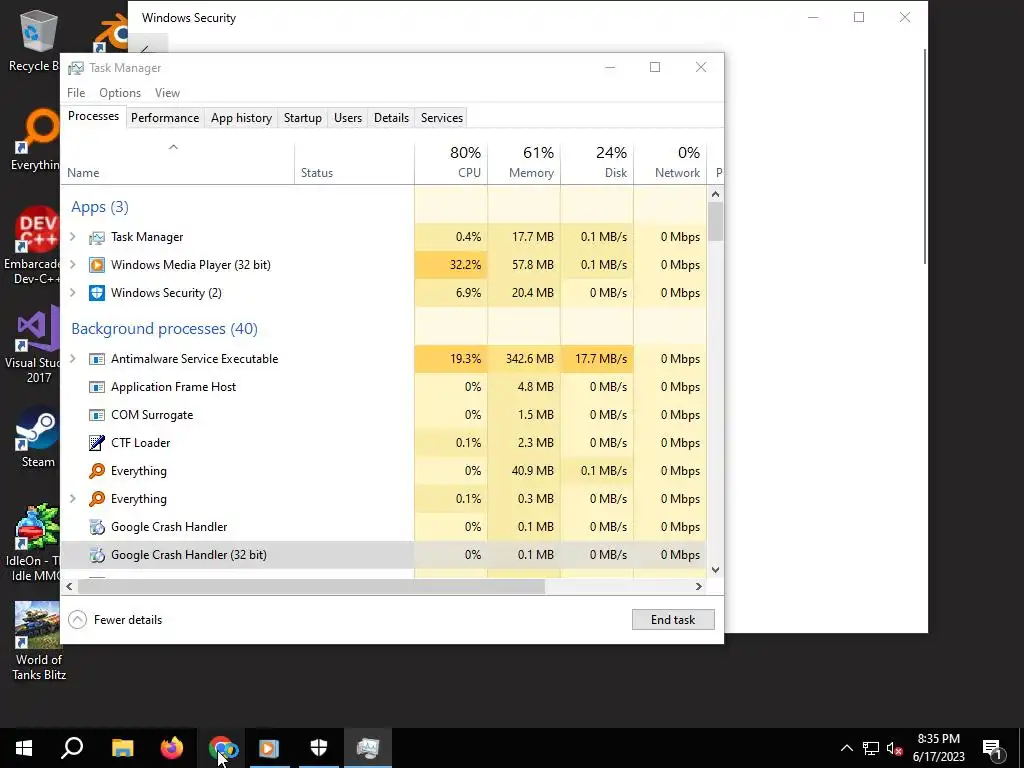Click the vertical scrollbar up arrow

pos(715,194)
